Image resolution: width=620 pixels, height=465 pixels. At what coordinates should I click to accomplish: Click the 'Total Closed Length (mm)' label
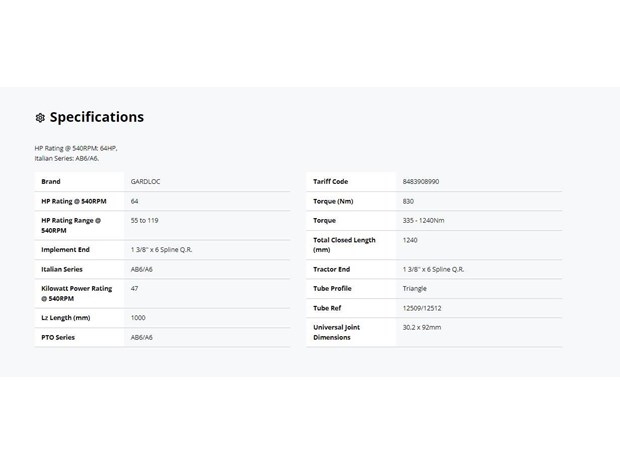tap(344, 245)
